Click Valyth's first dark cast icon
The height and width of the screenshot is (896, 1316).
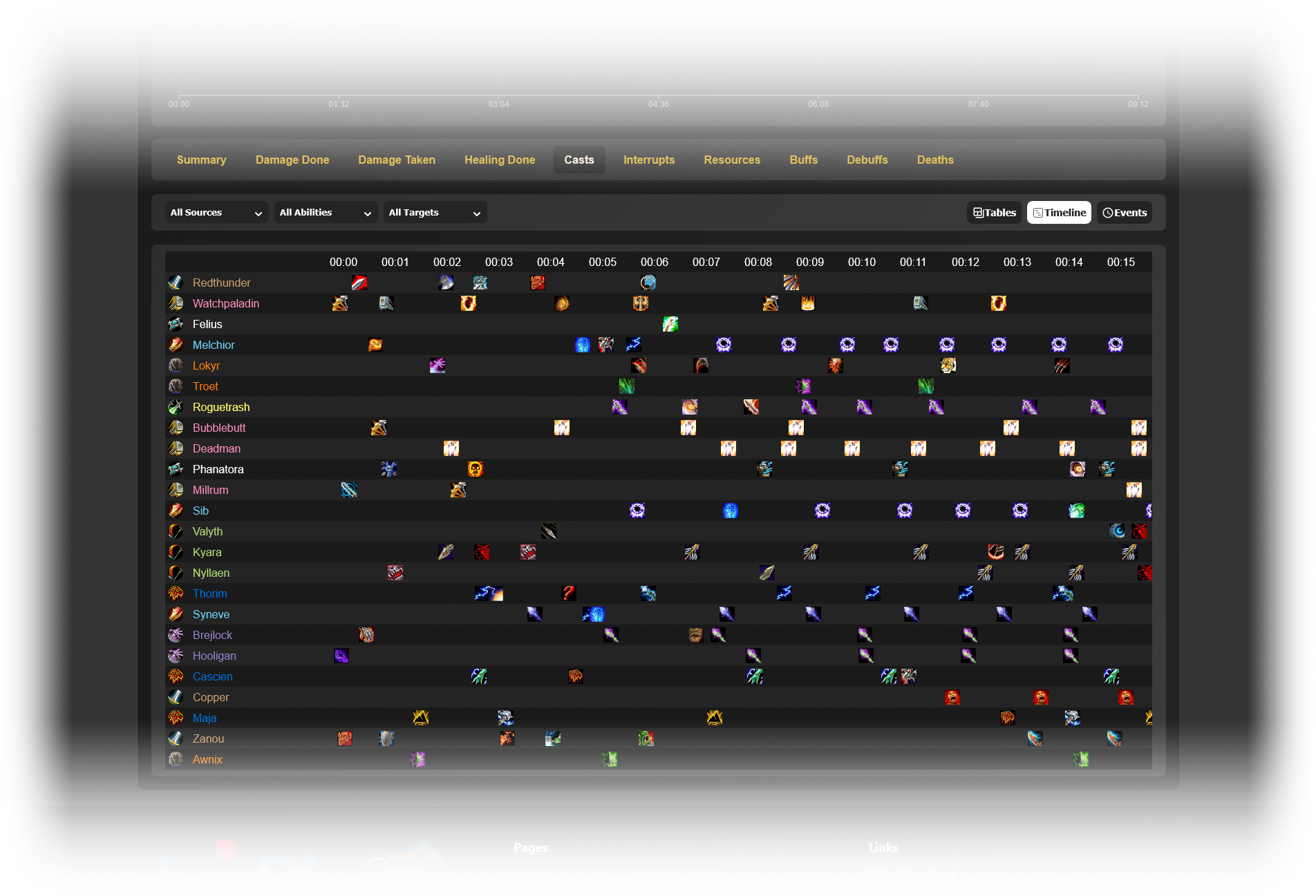pos(549,531)
